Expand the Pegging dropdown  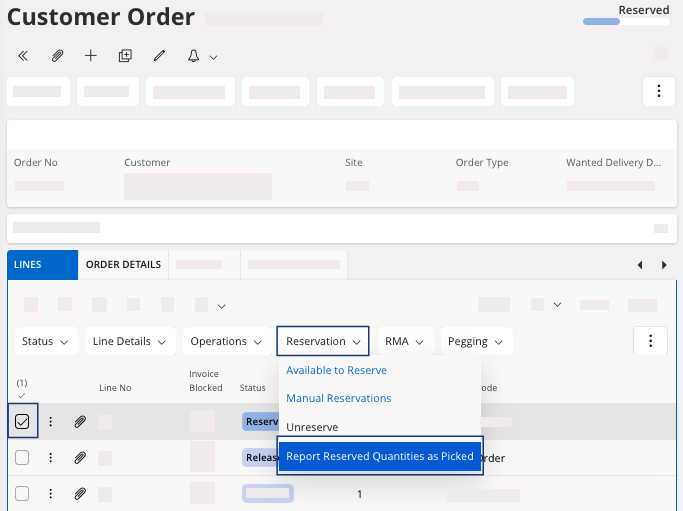pyautogui.click(x=476, y=341)
